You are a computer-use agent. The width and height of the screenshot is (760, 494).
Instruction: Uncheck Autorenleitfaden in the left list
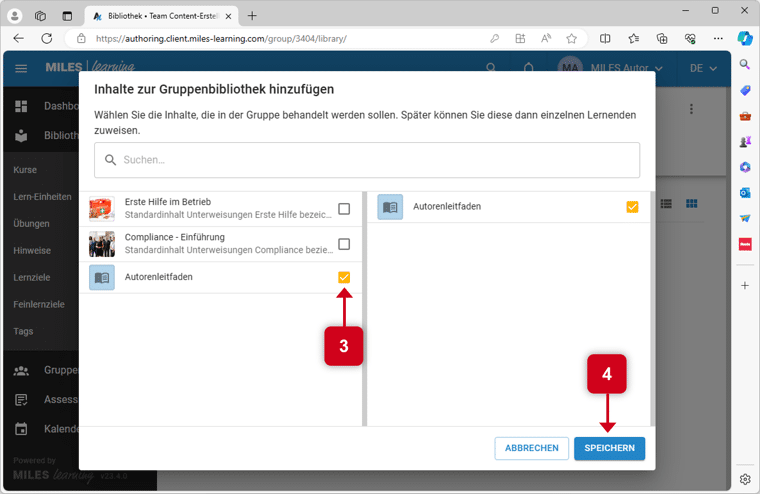coord(344,277)
